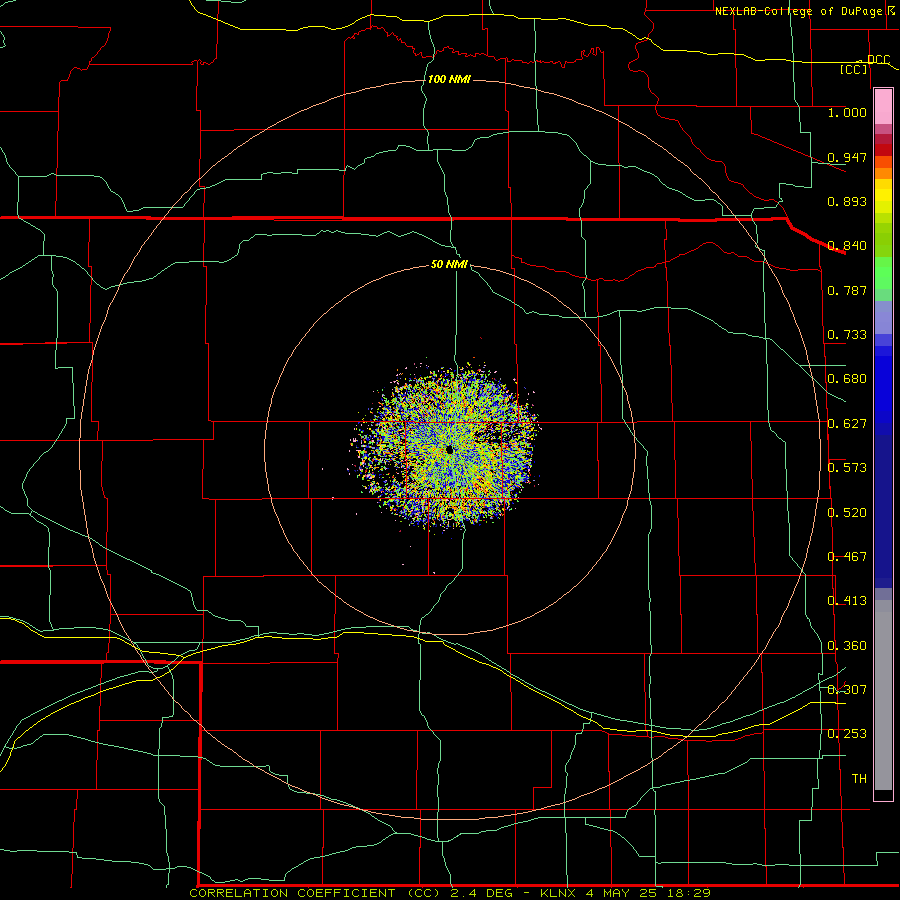Click the black radar site dot at center
900x900 pixels.
pyautogui.click(x=449, y=449)
